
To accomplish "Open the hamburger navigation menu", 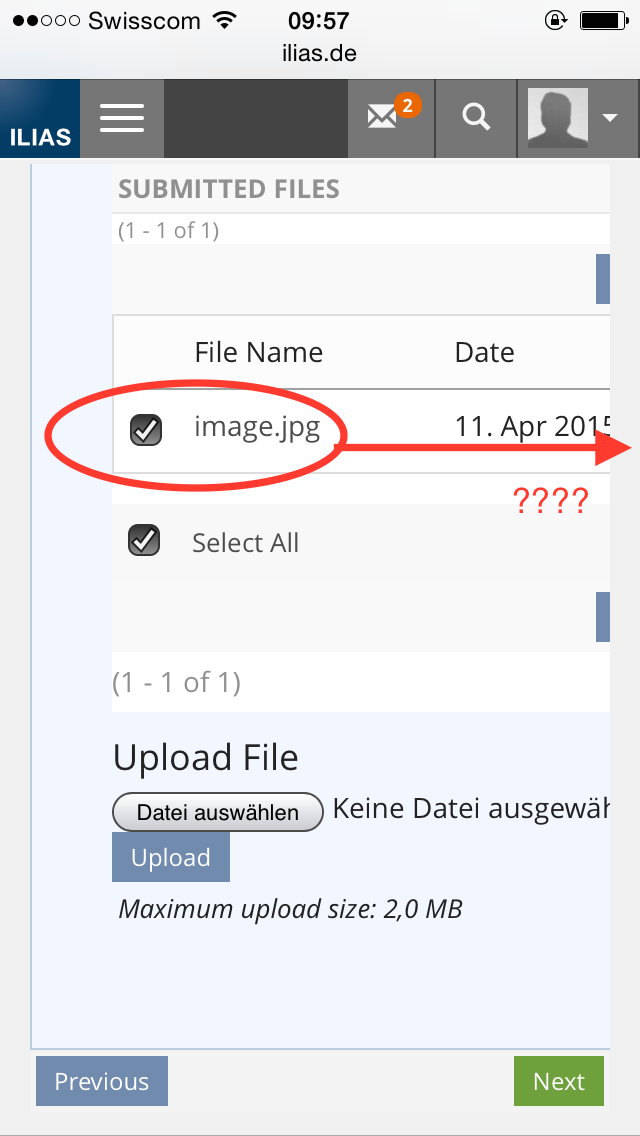I will pos(122,119).
